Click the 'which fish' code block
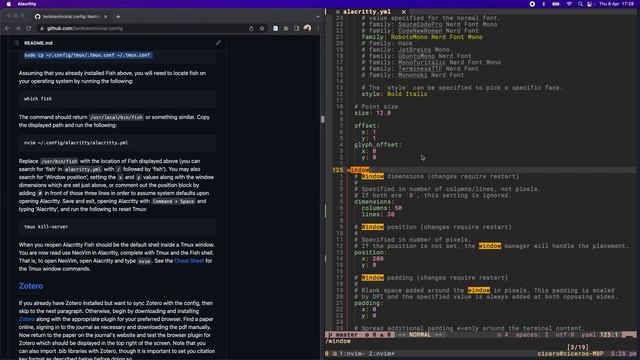 click(x=117, y=99)
